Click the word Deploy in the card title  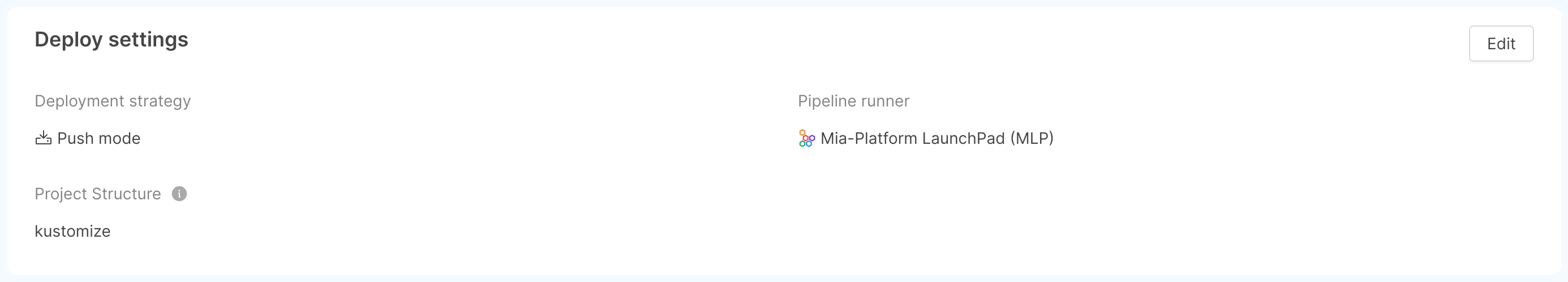69,40
